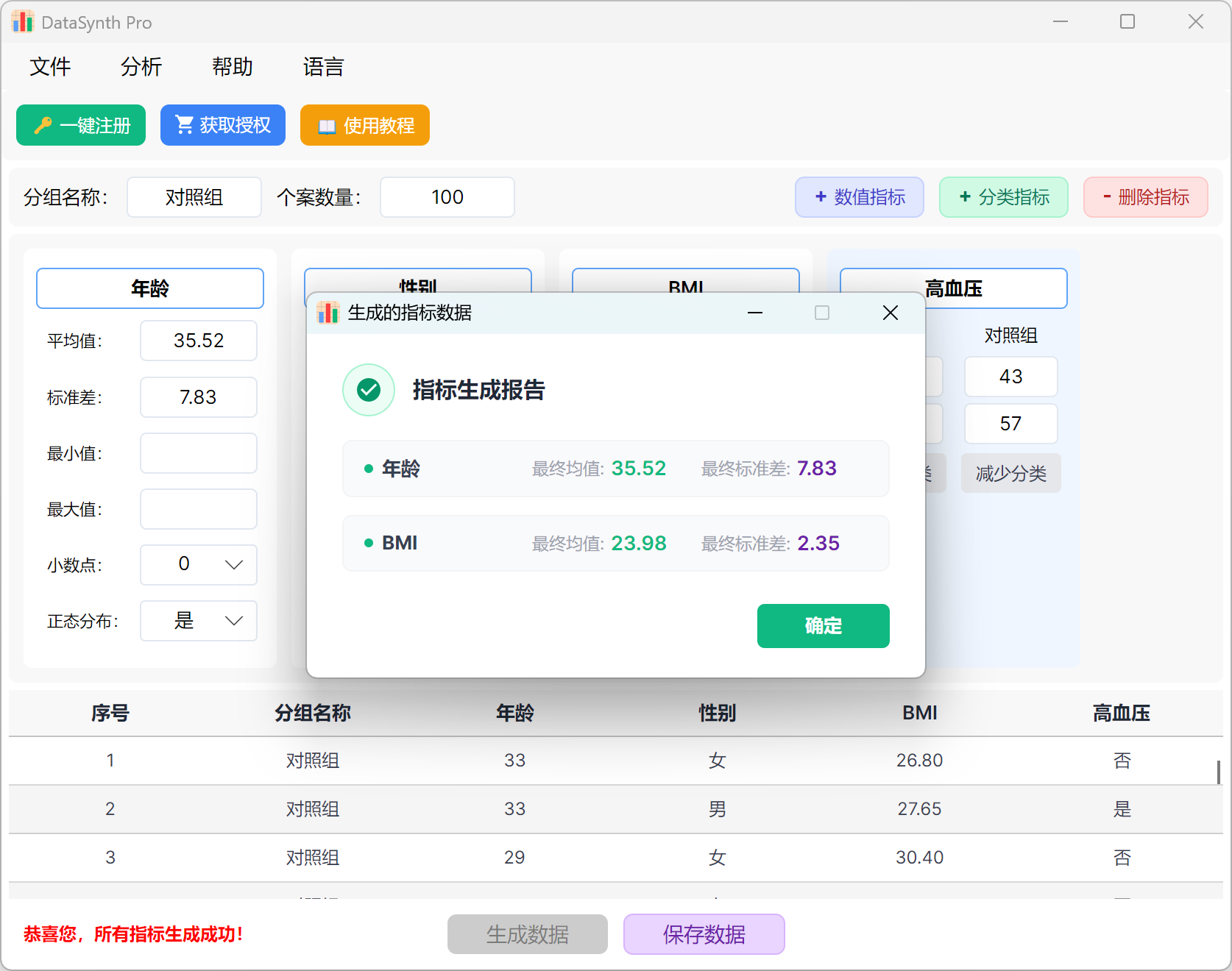Add a categorical indicator with 分类指标
This screenshot has height=971, width=1232.
(1004, 197)
